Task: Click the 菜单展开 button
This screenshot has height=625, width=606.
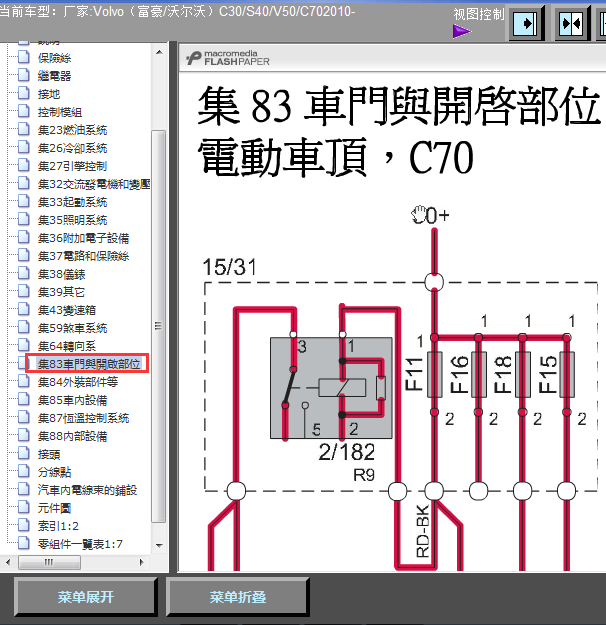Action: click(85, 597)
